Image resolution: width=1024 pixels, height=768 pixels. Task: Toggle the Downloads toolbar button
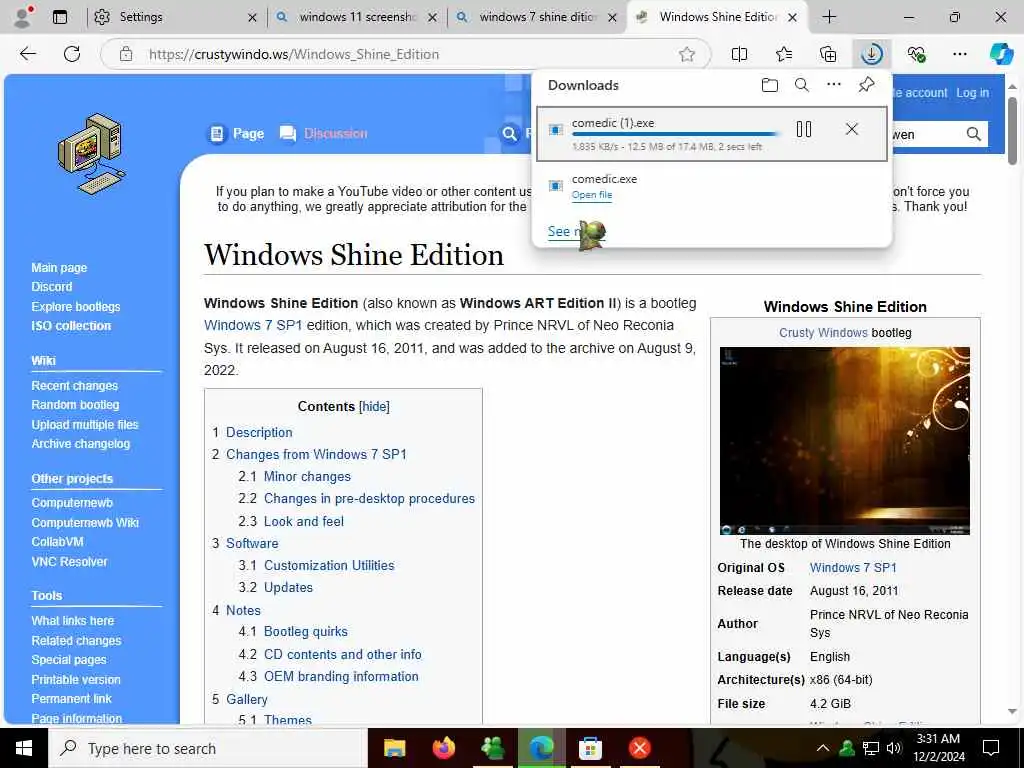(x=872, y=54)
